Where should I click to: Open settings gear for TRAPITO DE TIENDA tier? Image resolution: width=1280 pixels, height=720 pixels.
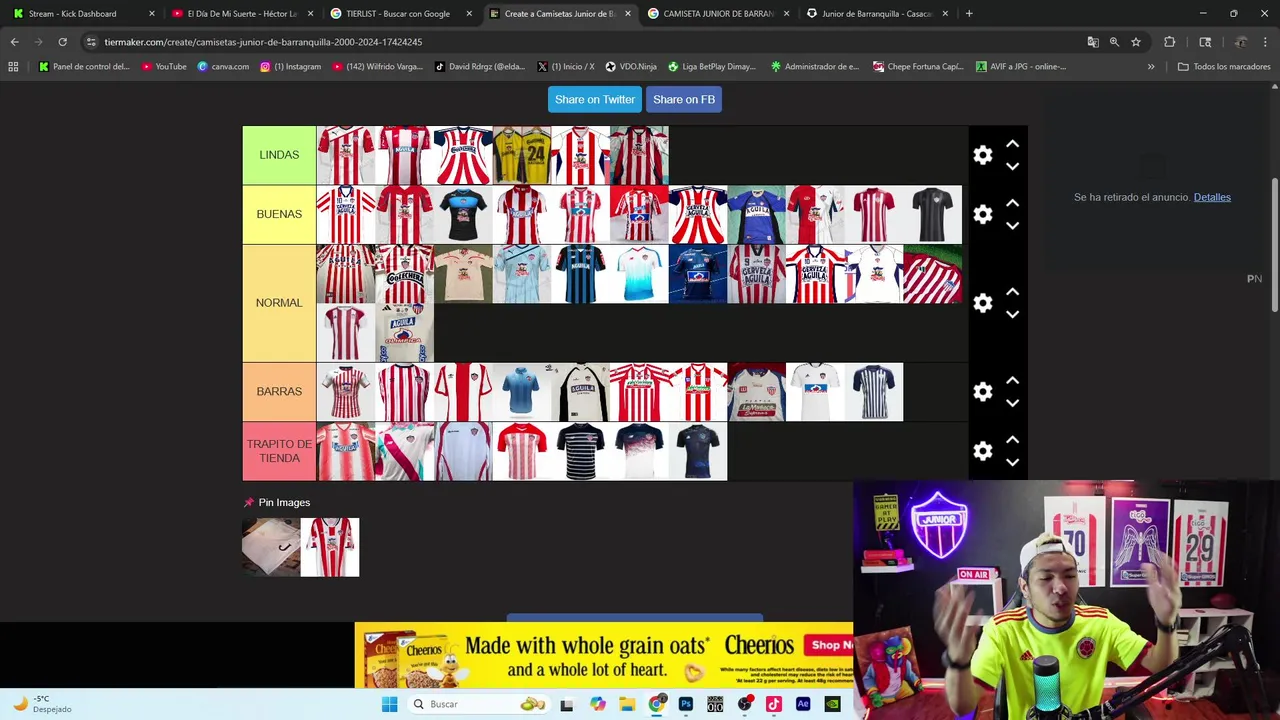[983, 451]
